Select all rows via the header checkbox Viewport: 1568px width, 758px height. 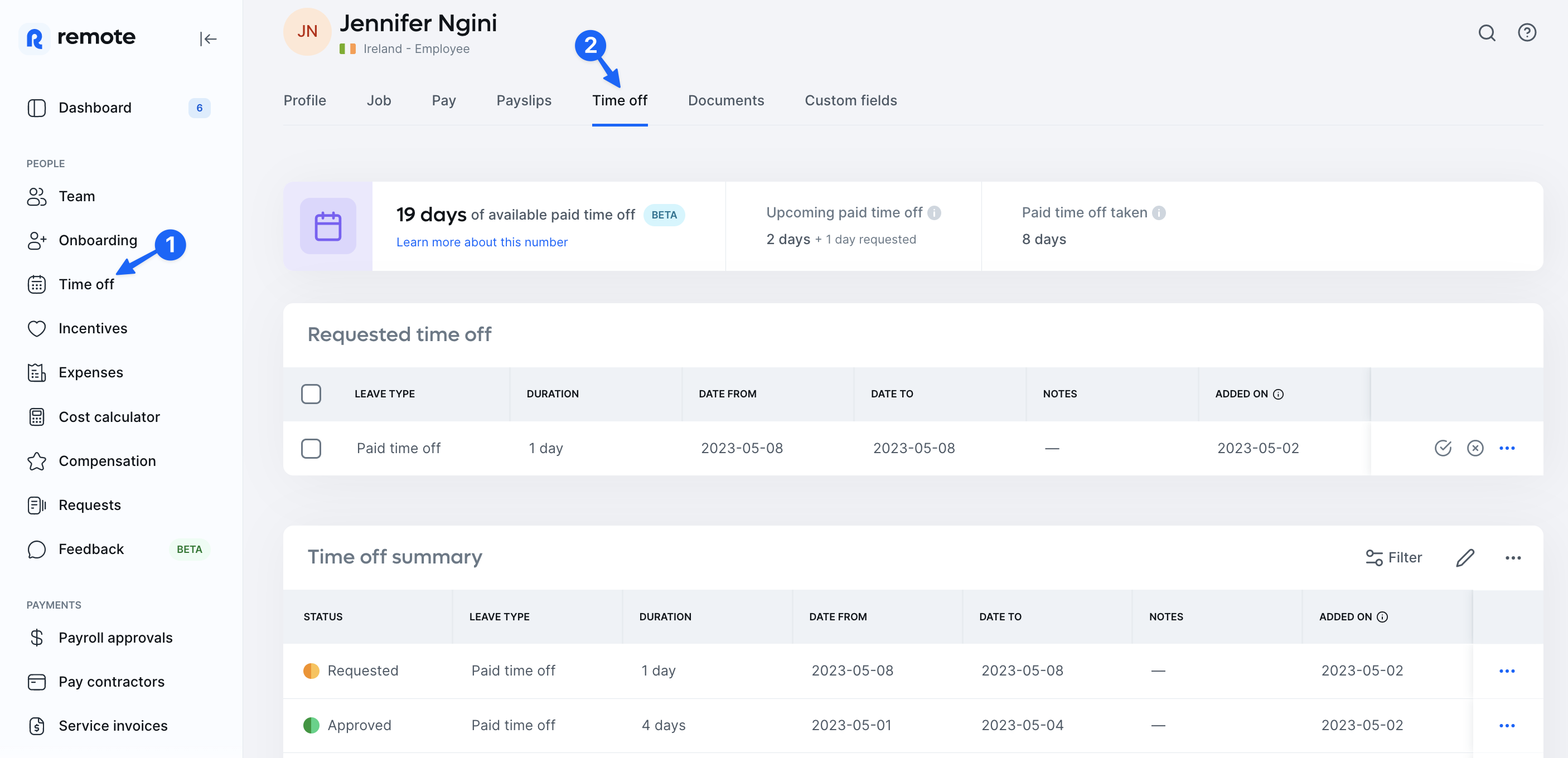pos(311,393)
